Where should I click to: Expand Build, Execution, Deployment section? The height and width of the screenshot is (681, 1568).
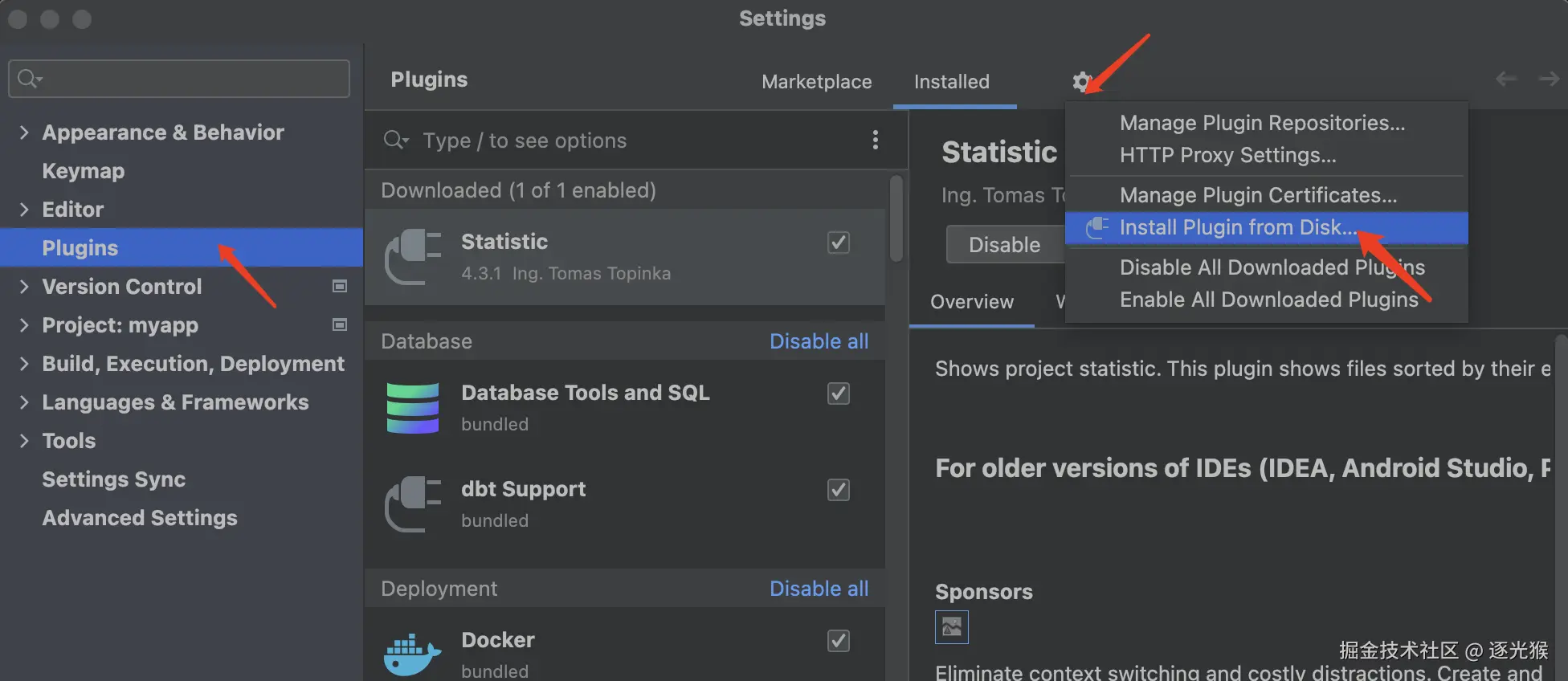pos(24,364)
